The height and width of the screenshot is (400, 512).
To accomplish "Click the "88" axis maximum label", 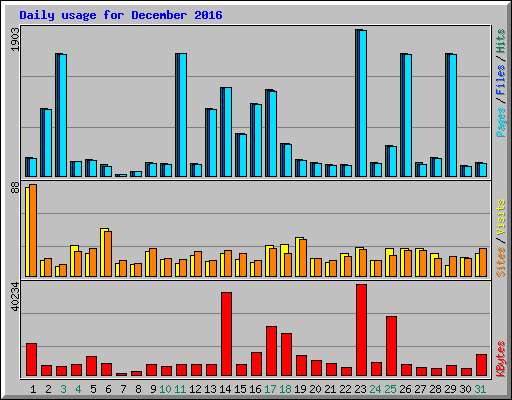I will pos(15,188).
